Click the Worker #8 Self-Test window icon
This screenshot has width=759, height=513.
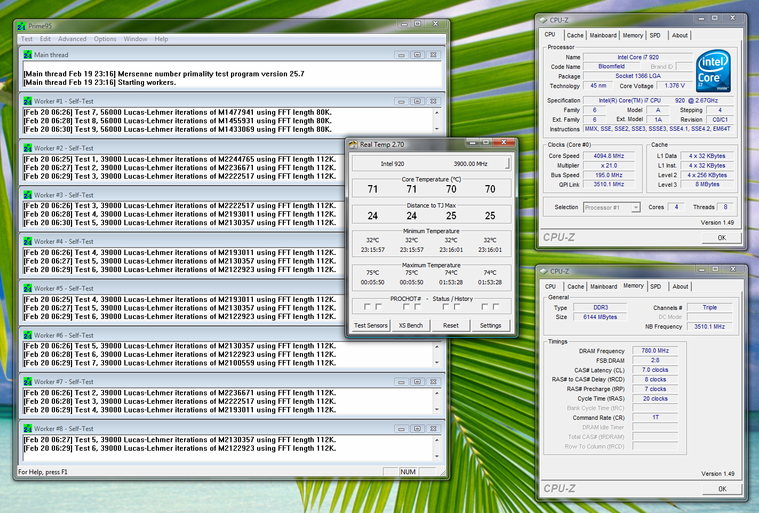27,428
